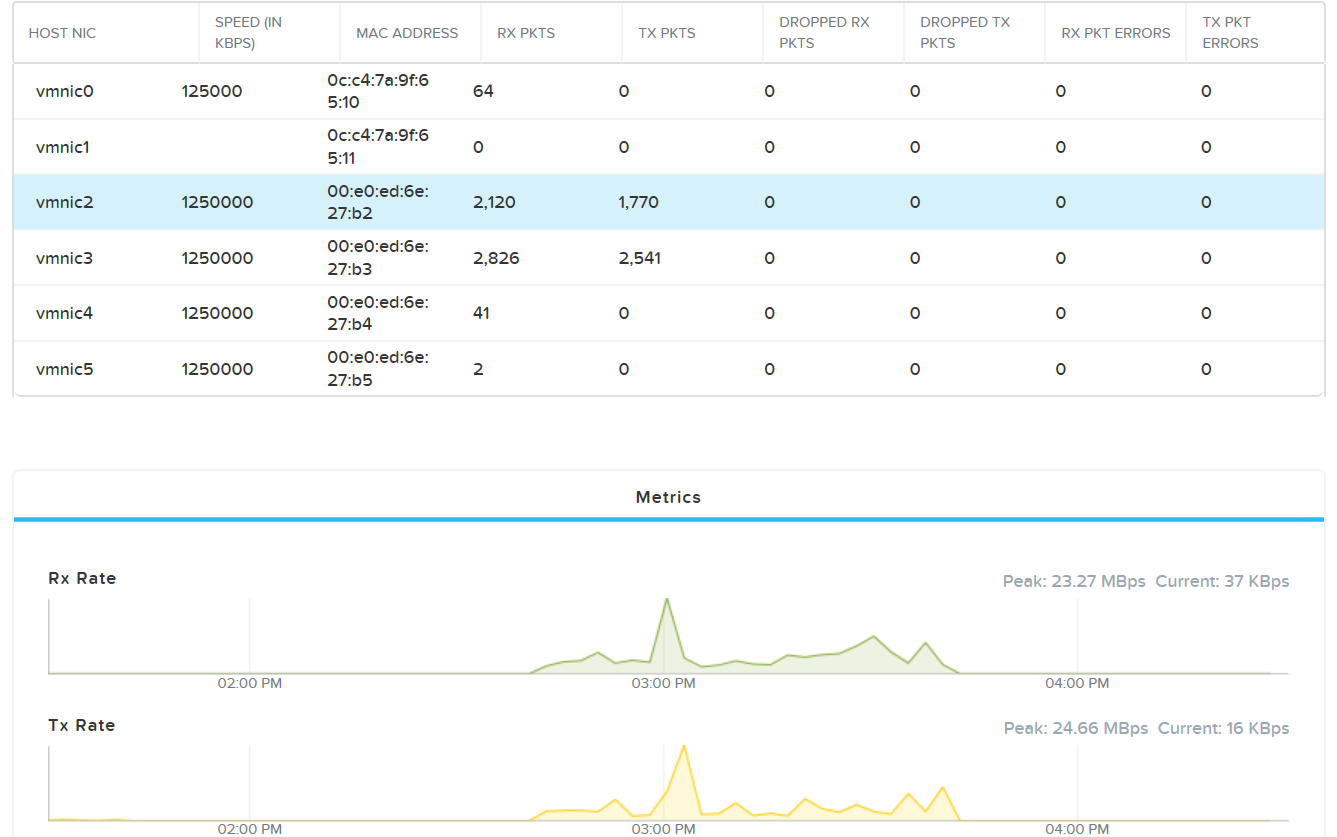Click Tx Rate Peak: 24.66 MBps label
Image resolution: width=1337 pixels, height=837 pixels.
1076,728
